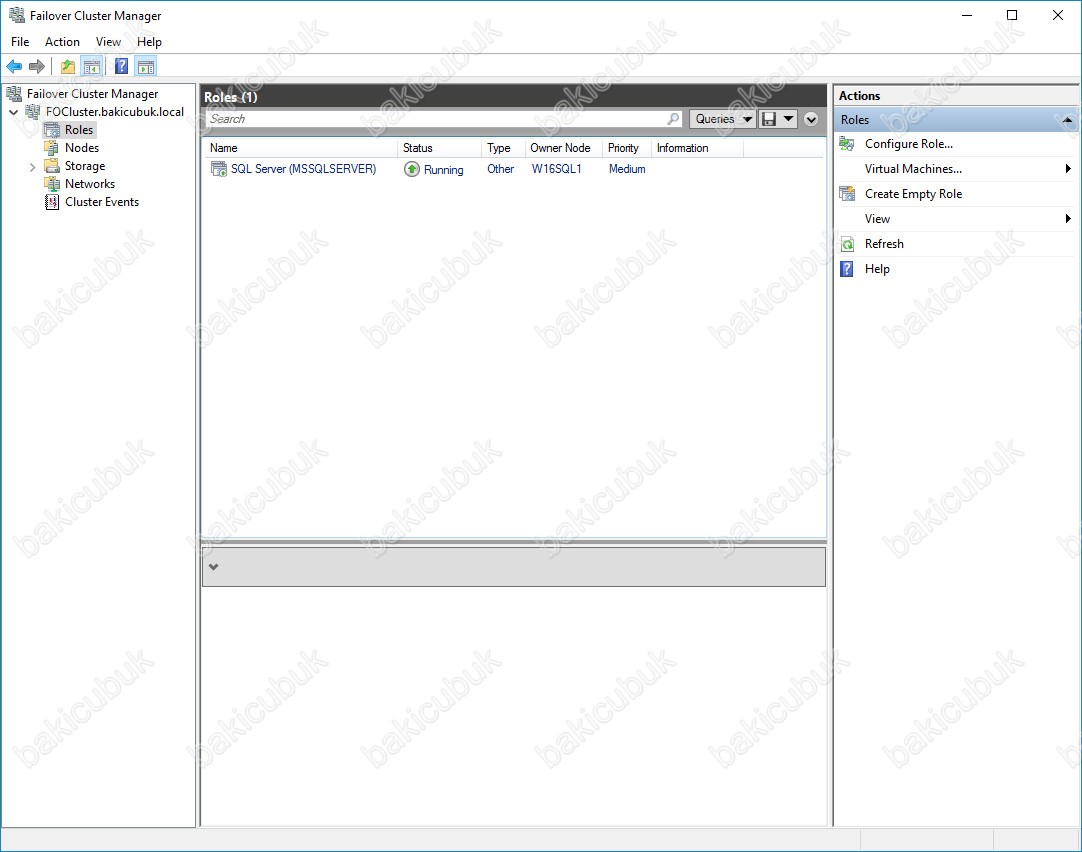
Task: Click the Networks tree icon
Action: pos(52,184)
